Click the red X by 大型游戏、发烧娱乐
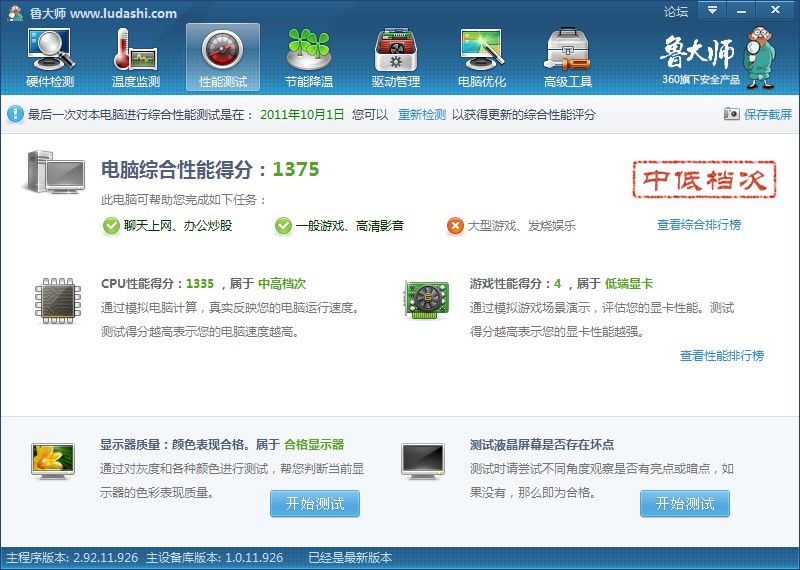This screenshot has width=800, height=570. pyautogui.click(x=455, y=226)
